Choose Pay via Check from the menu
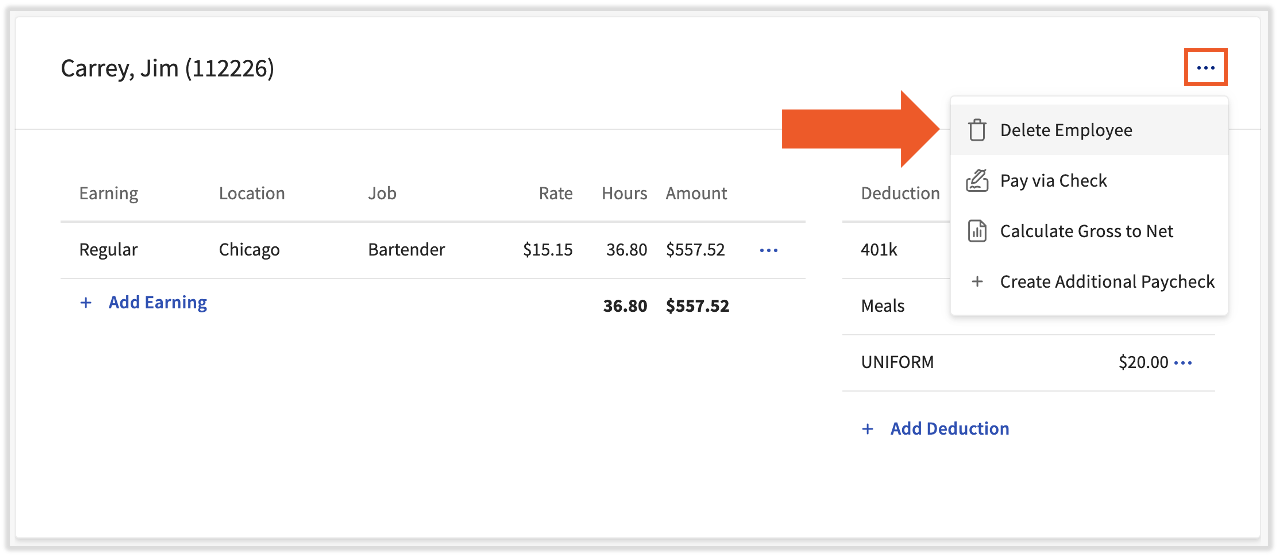This screenshot has width=1280, height=558. 1053,181
